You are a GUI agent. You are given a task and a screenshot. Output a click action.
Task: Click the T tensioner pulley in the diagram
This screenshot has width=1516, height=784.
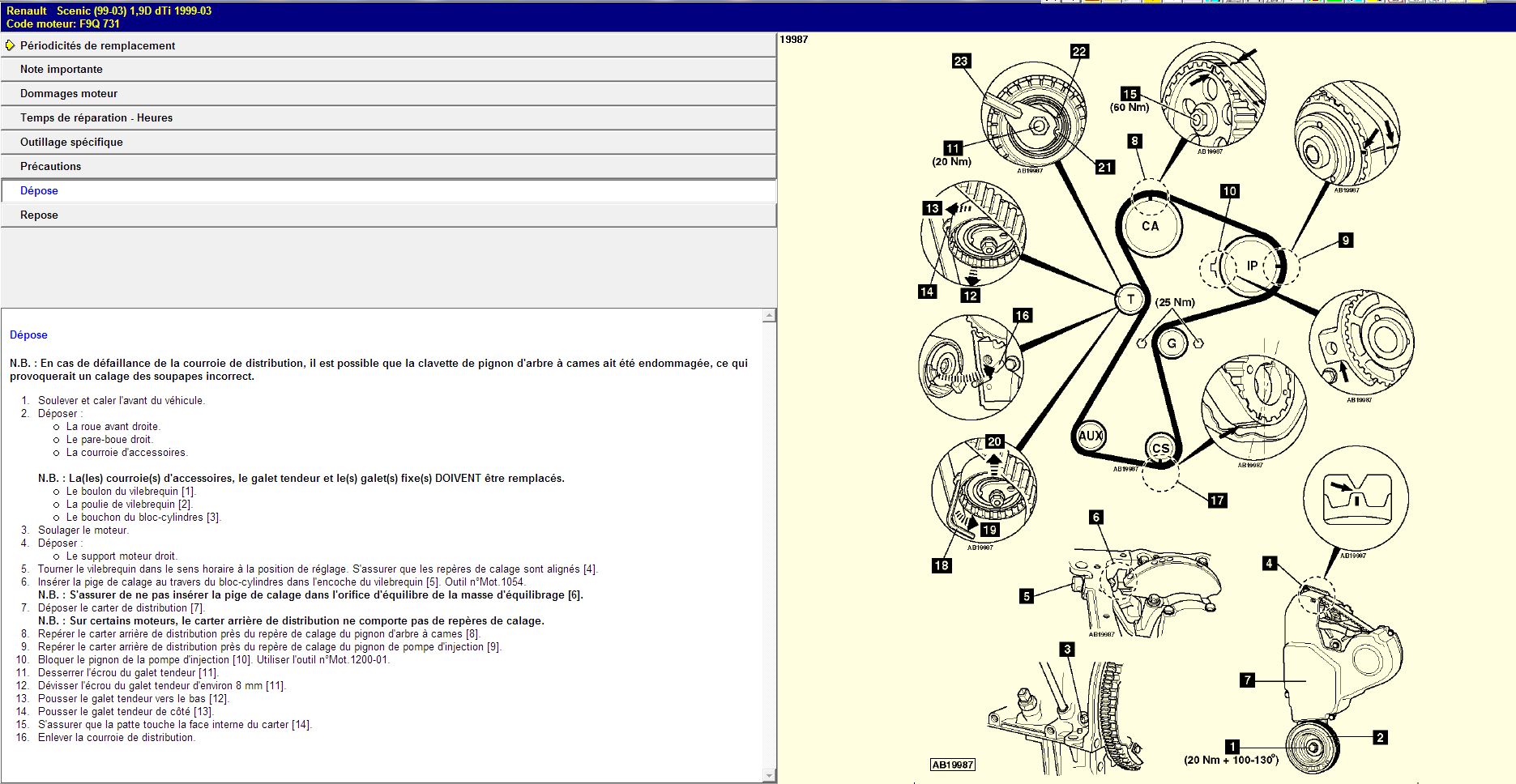(1130, 299)
